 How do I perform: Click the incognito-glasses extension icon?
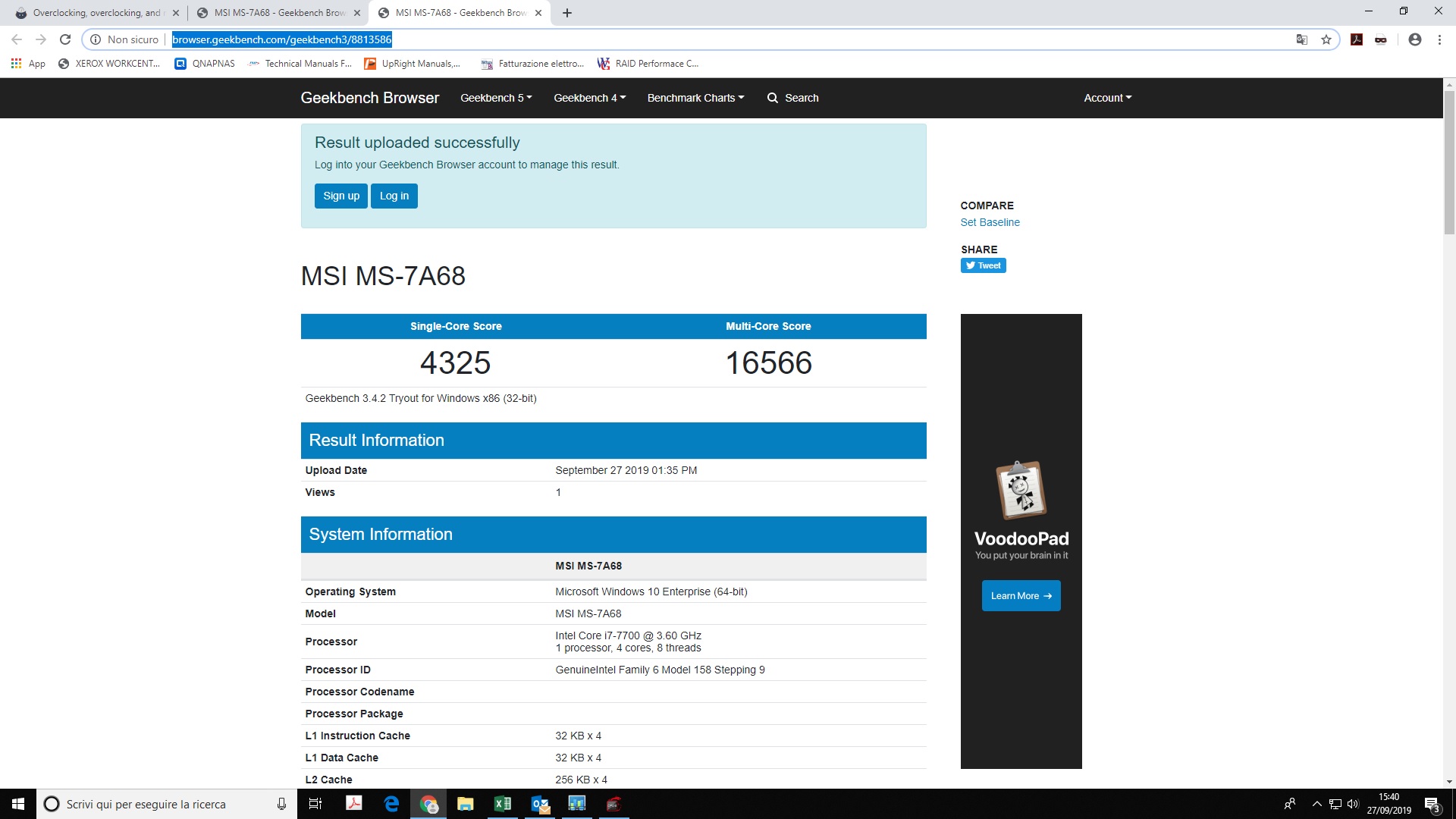coord(1381,39)
